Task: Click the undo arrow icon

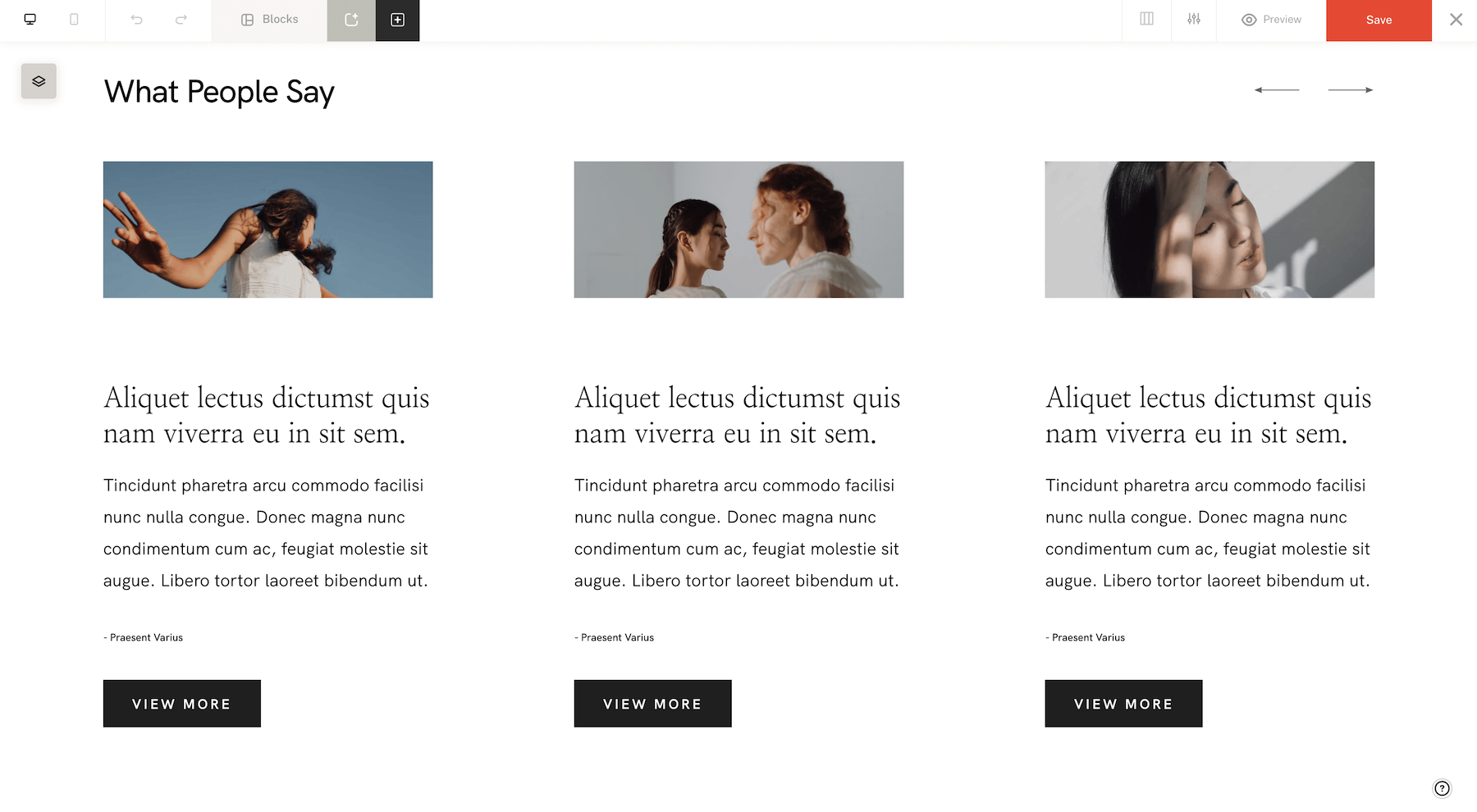Action: (x=137, y=20)
